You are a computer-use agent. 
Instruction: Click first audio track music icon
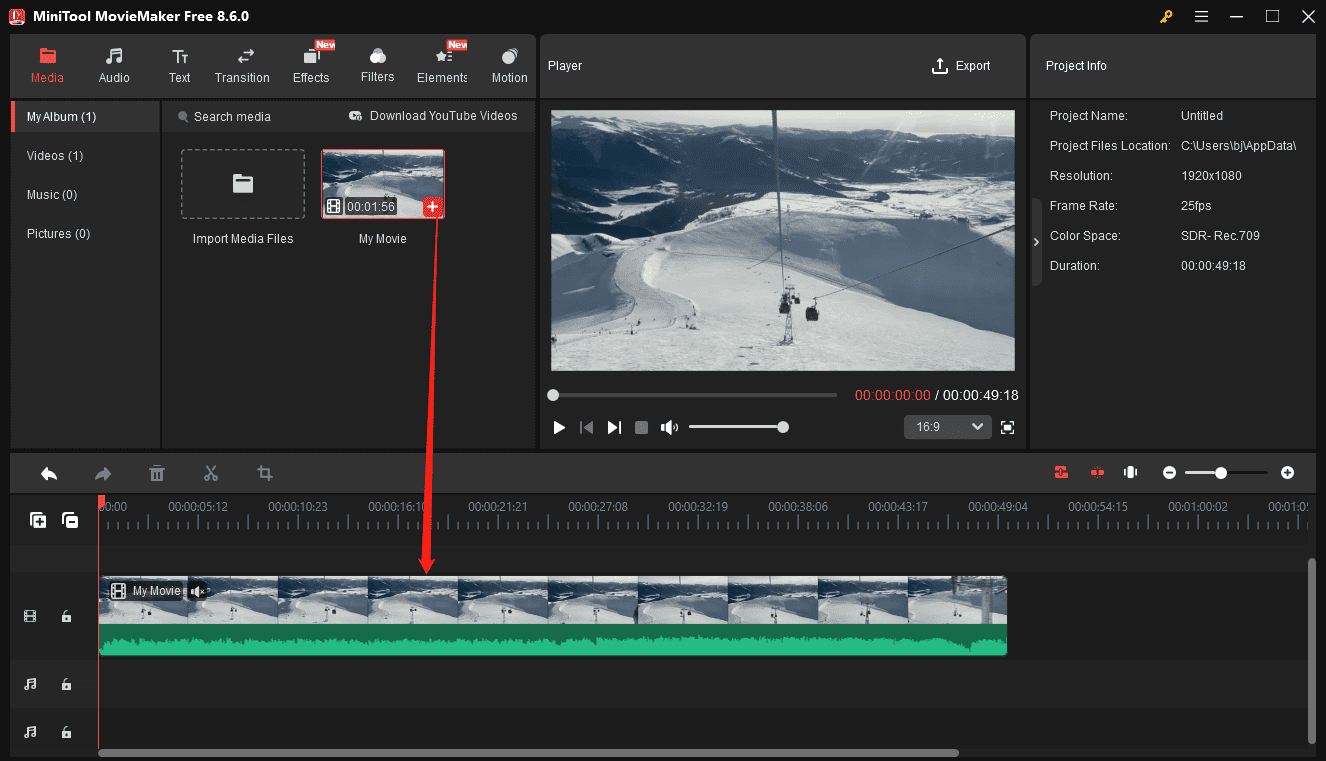(x=30, y=684)
